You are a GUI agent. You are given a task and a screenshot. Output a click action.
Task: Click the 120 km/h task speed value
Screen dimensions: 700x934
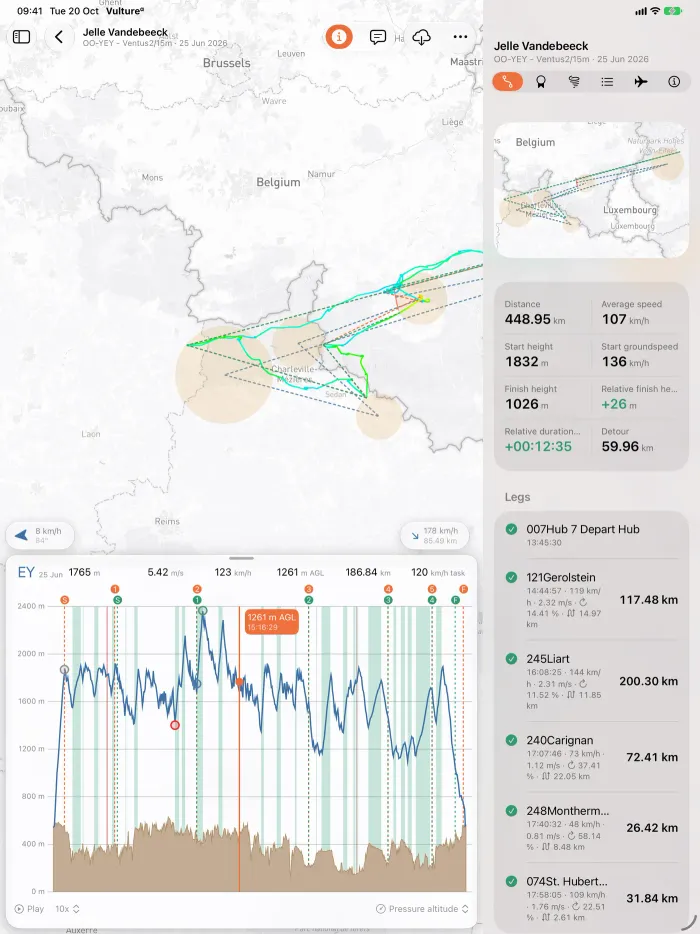coord(438,572)
